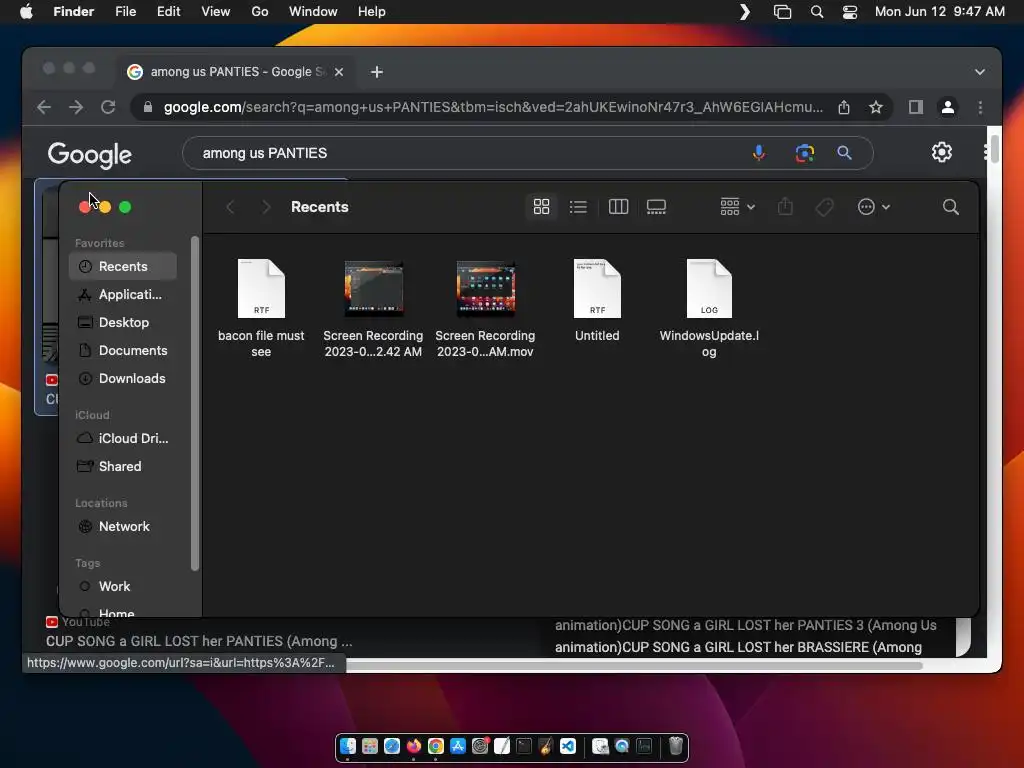Viewport: 1024px width, 768px height.
Task: Open a new Chrome tab
Action: tap(377, 72)
